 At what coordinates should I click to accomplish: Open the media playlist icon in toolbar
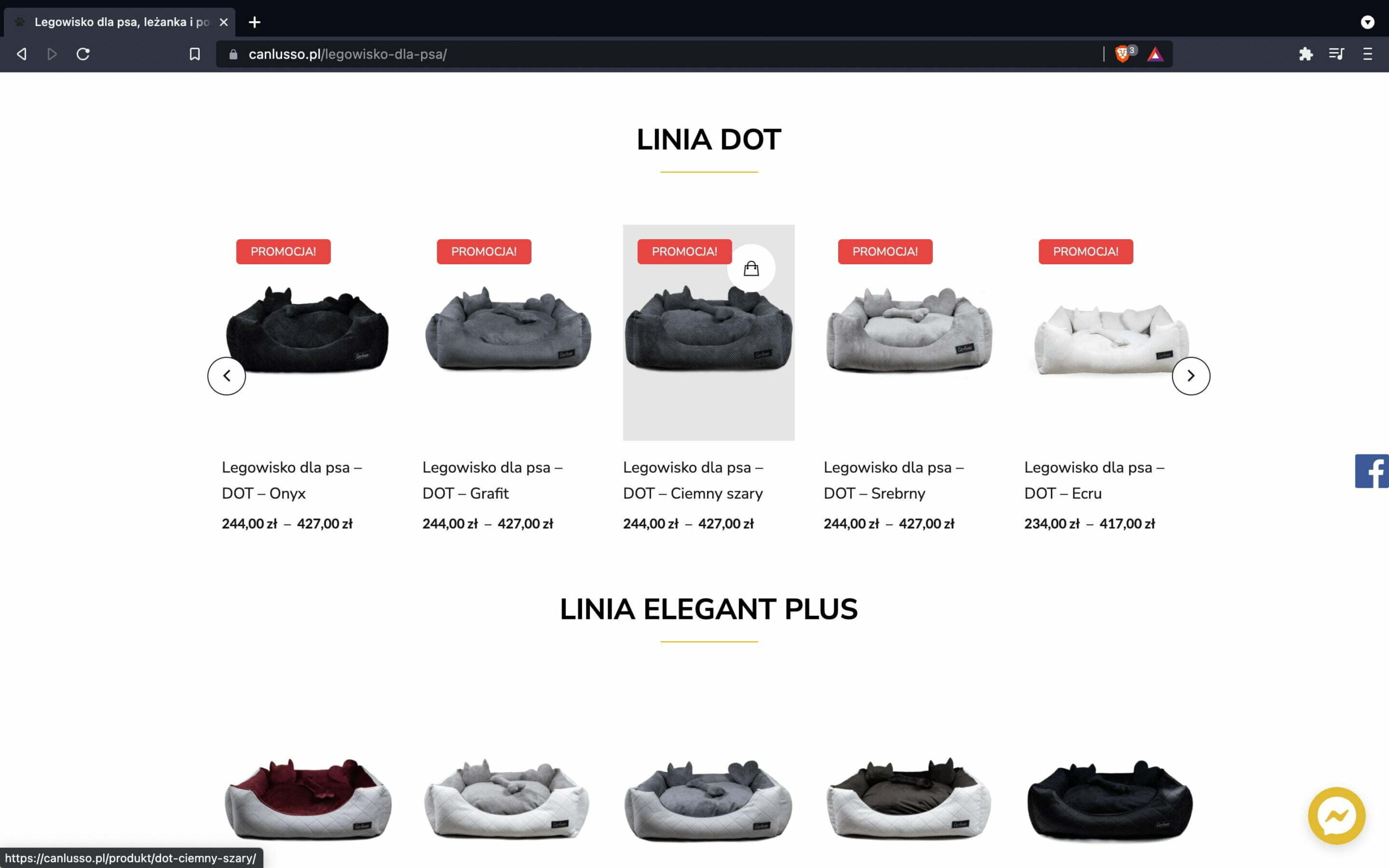pos(1336,54)
